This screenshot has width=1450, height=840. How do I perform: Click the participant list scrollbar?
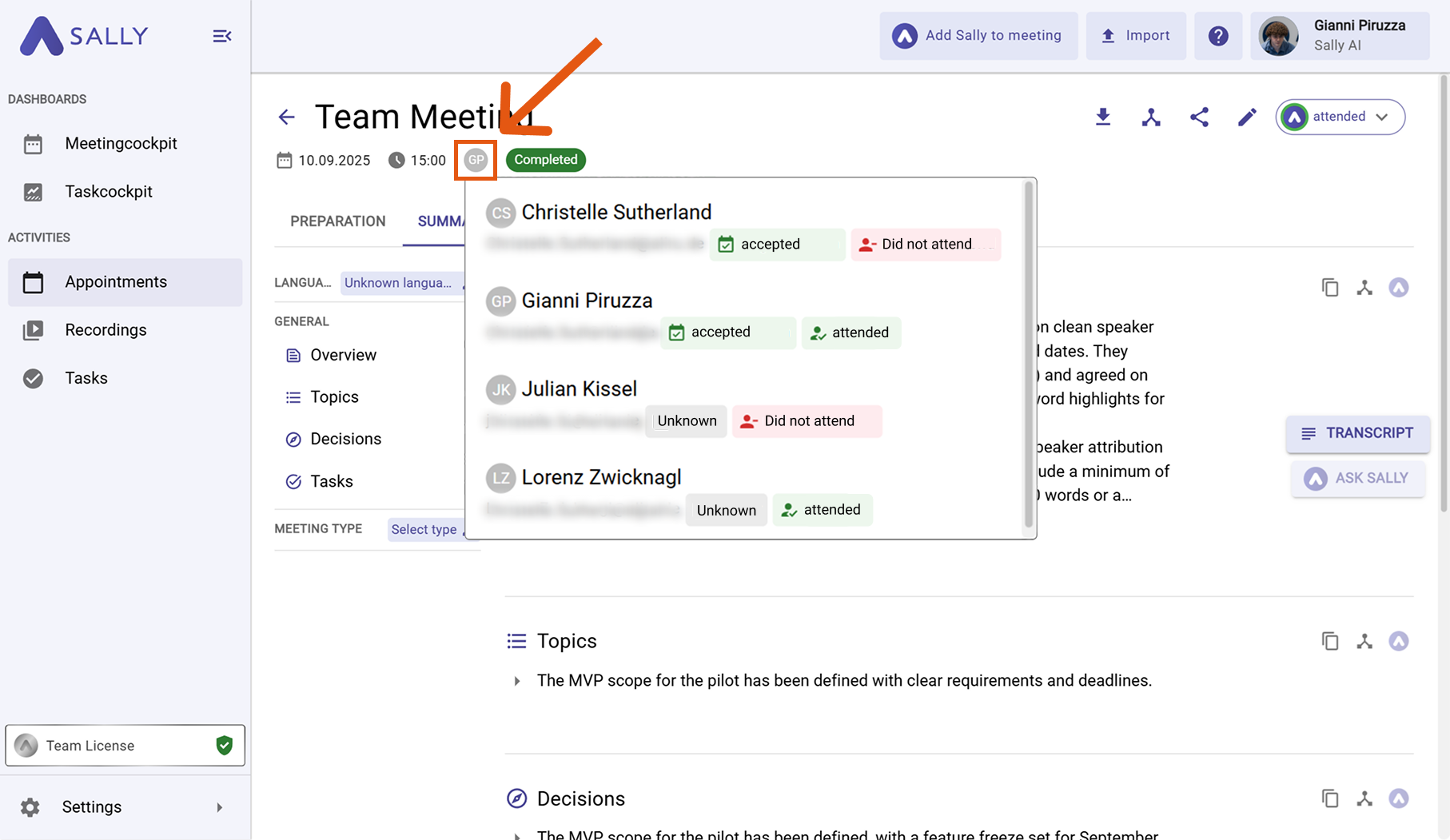tap(1028, 352)
